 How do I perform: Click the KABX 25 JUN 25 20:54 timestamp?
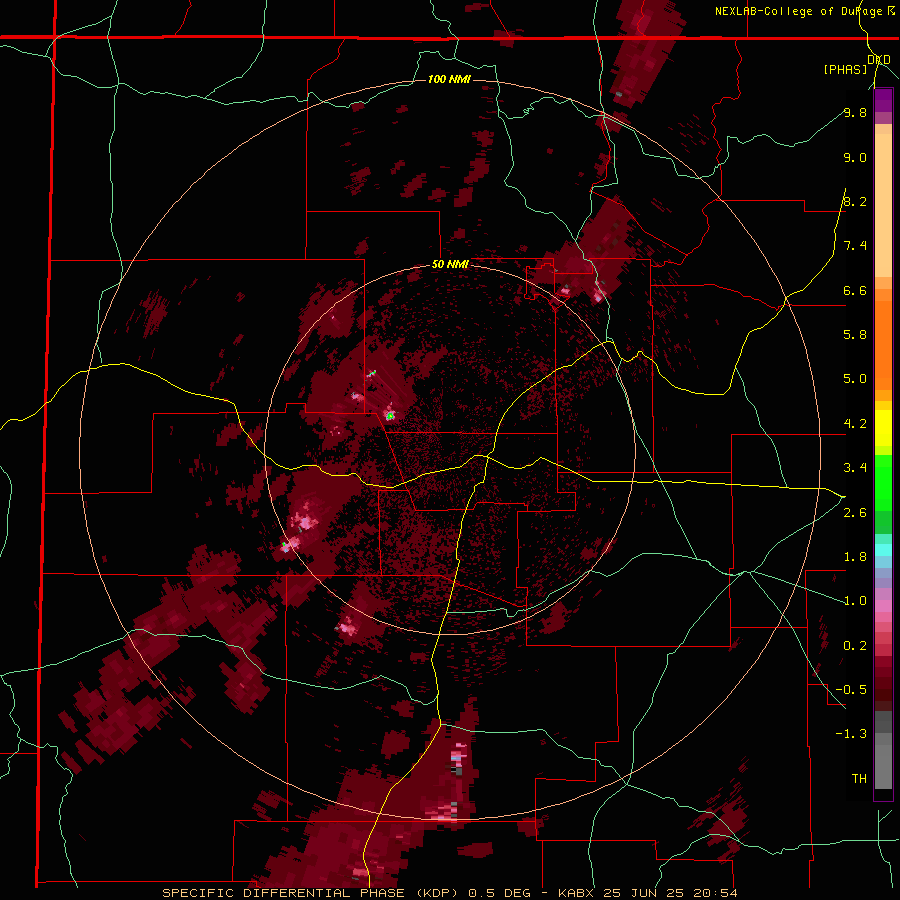tap(647, 893)
